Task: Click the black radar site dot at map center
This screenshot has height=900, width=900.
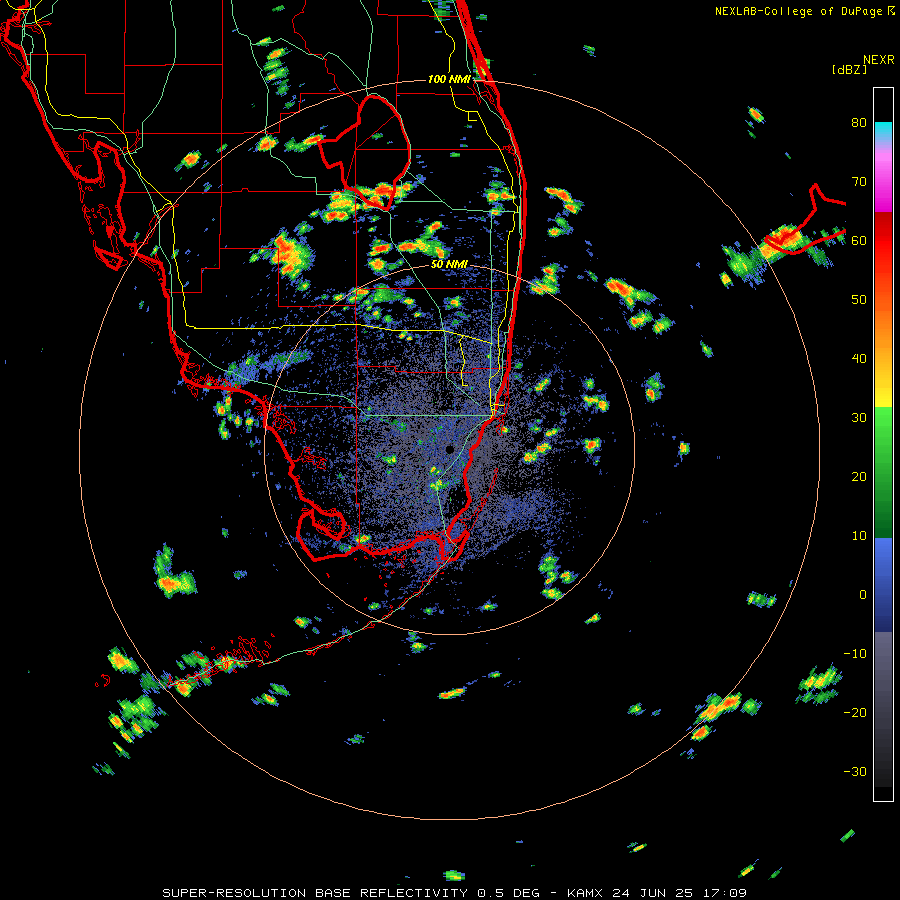Action: 449,449
